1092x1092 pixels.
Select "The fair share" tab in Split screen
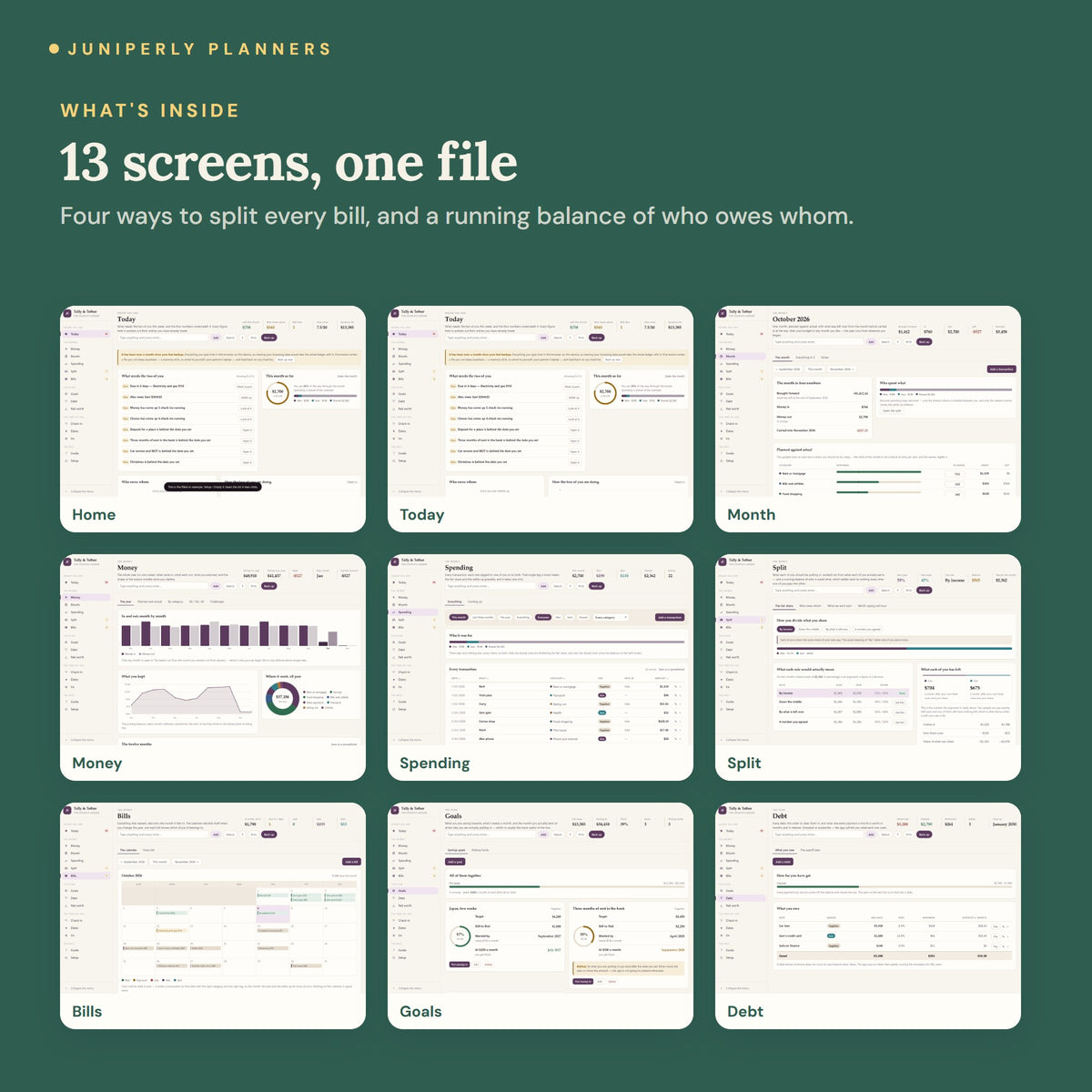pyautogui.click(x=784, y=606)
